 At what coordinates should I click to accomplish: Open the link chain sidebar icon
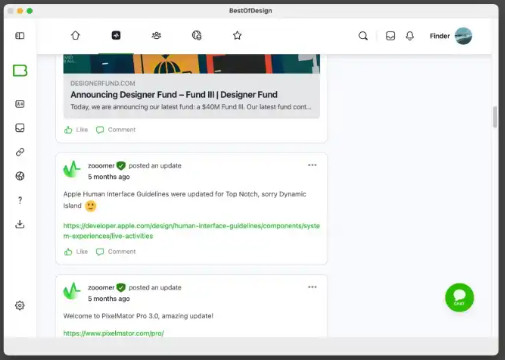[x=20, y=152]
